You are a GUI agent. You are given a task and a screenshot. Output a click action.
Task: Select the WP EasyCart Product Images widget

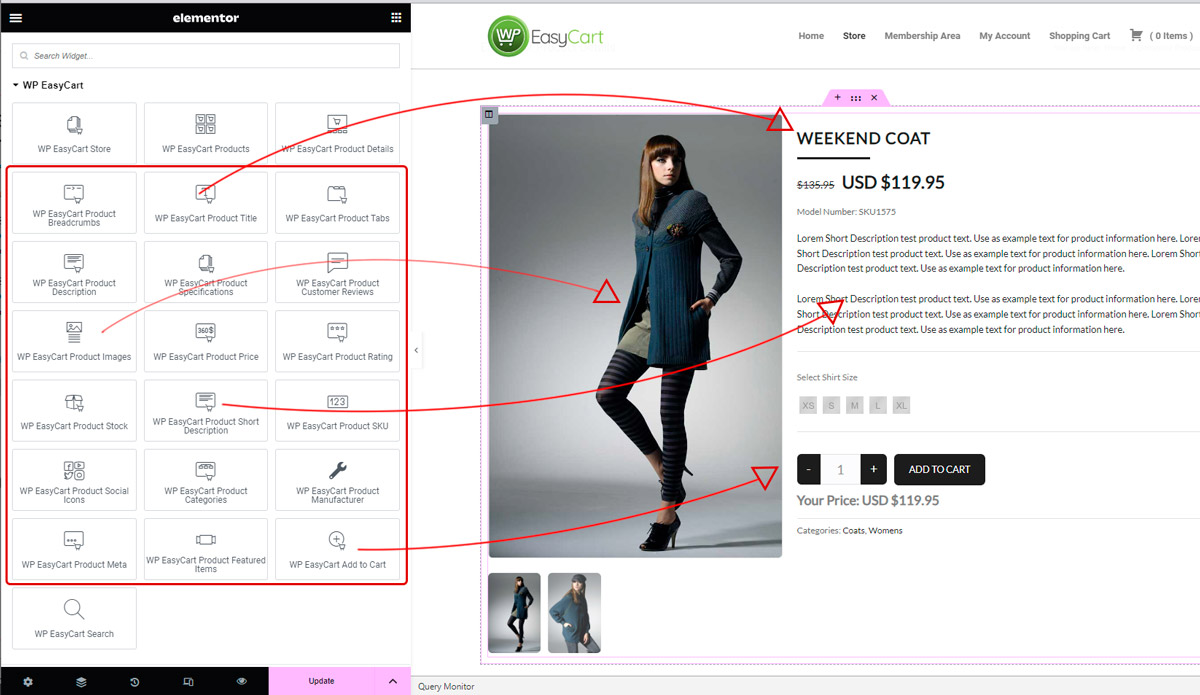74,341
